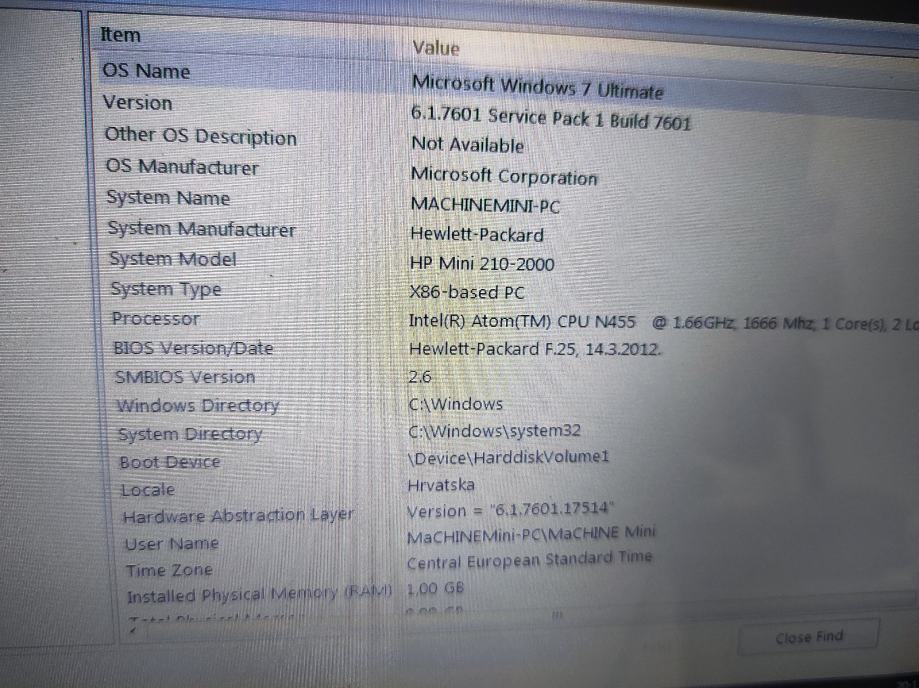
Task: Select the System Model row label
Action: [x=173, y=259]
